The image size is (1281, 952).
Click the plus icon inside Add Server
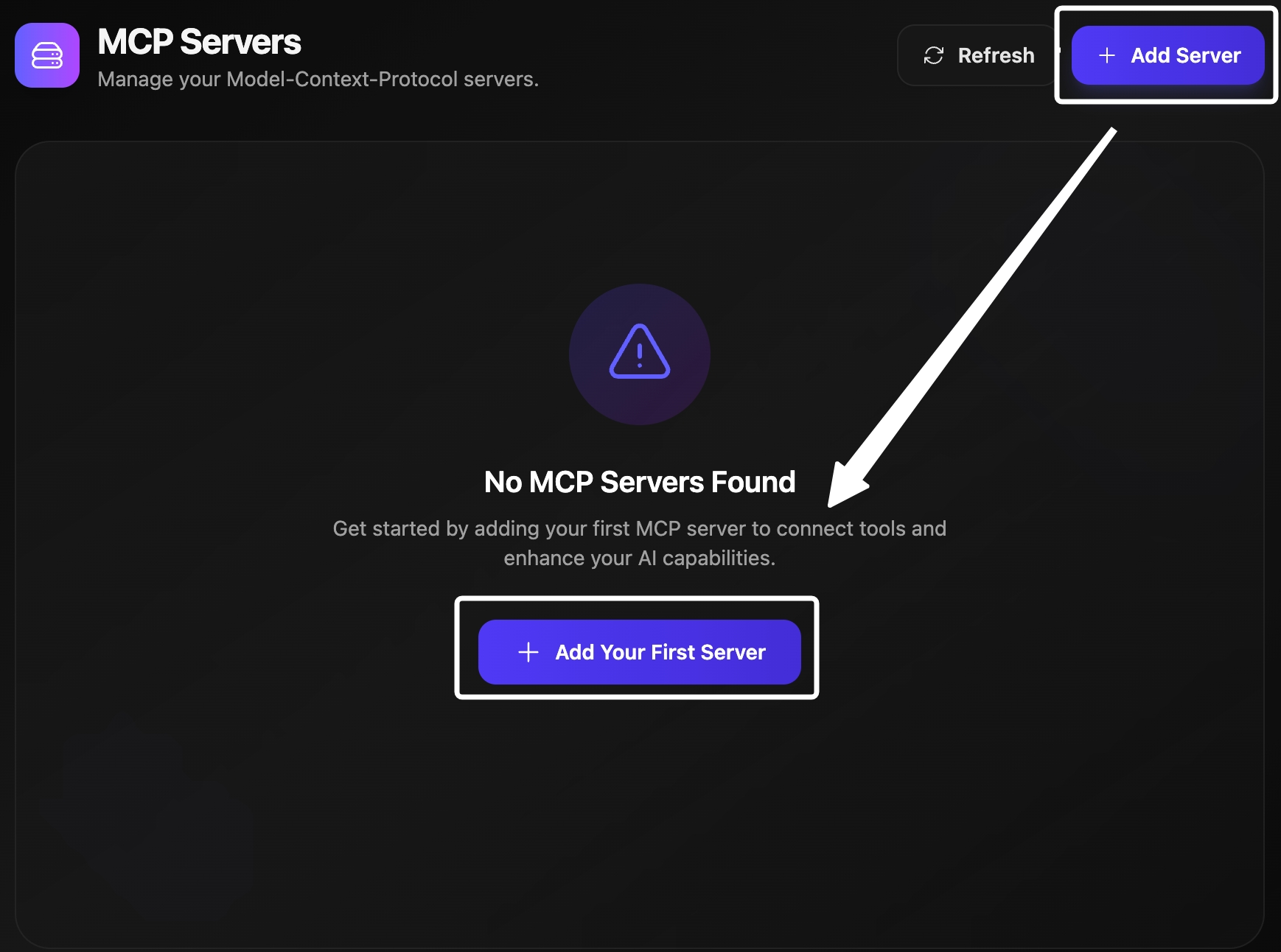click(x=1106, y=55)
